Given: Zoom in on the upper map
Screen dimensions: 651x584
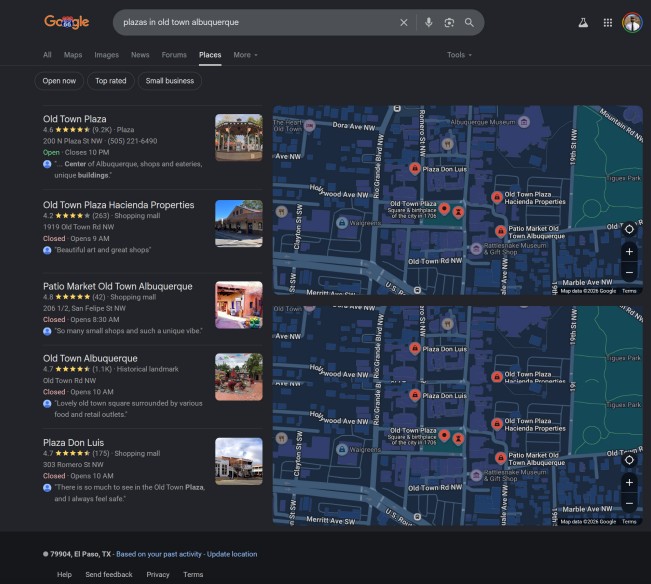Looking at the screenshot, I should click(629, 252).
